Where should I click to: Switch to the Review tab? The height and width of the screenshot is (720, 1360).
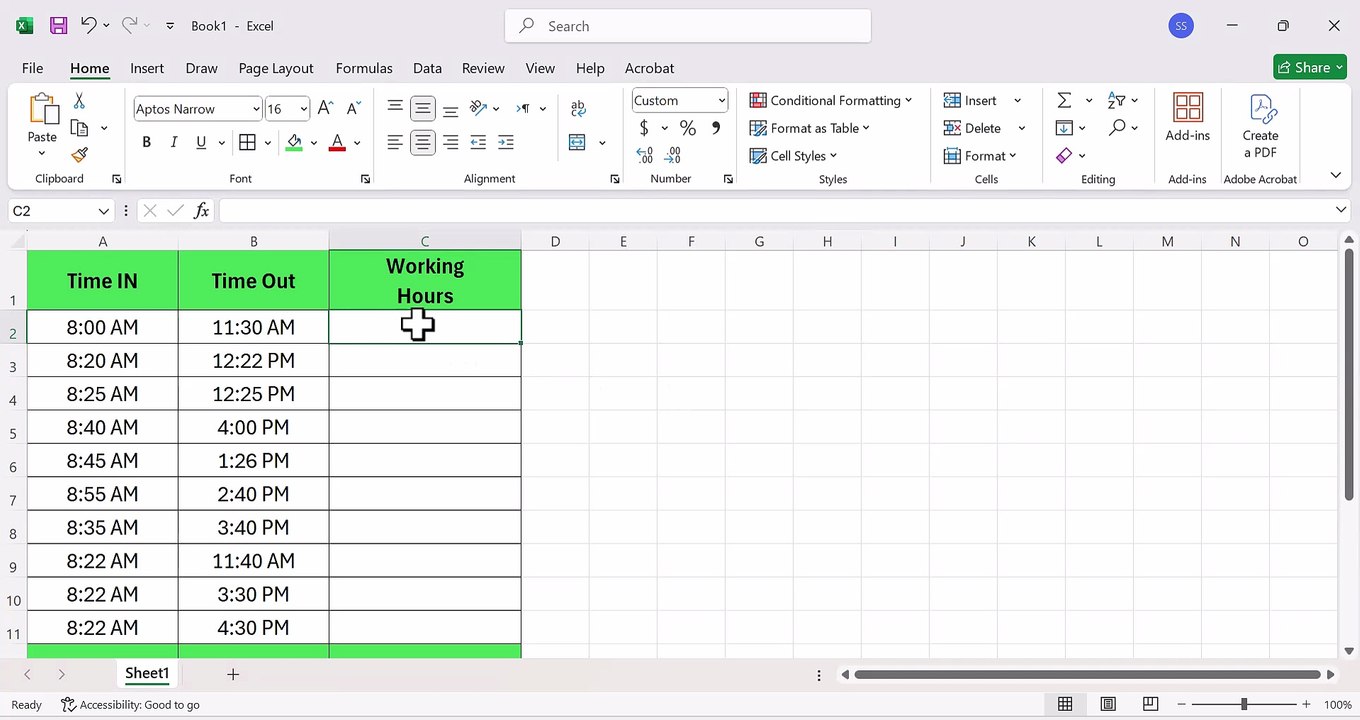(483, 68)
